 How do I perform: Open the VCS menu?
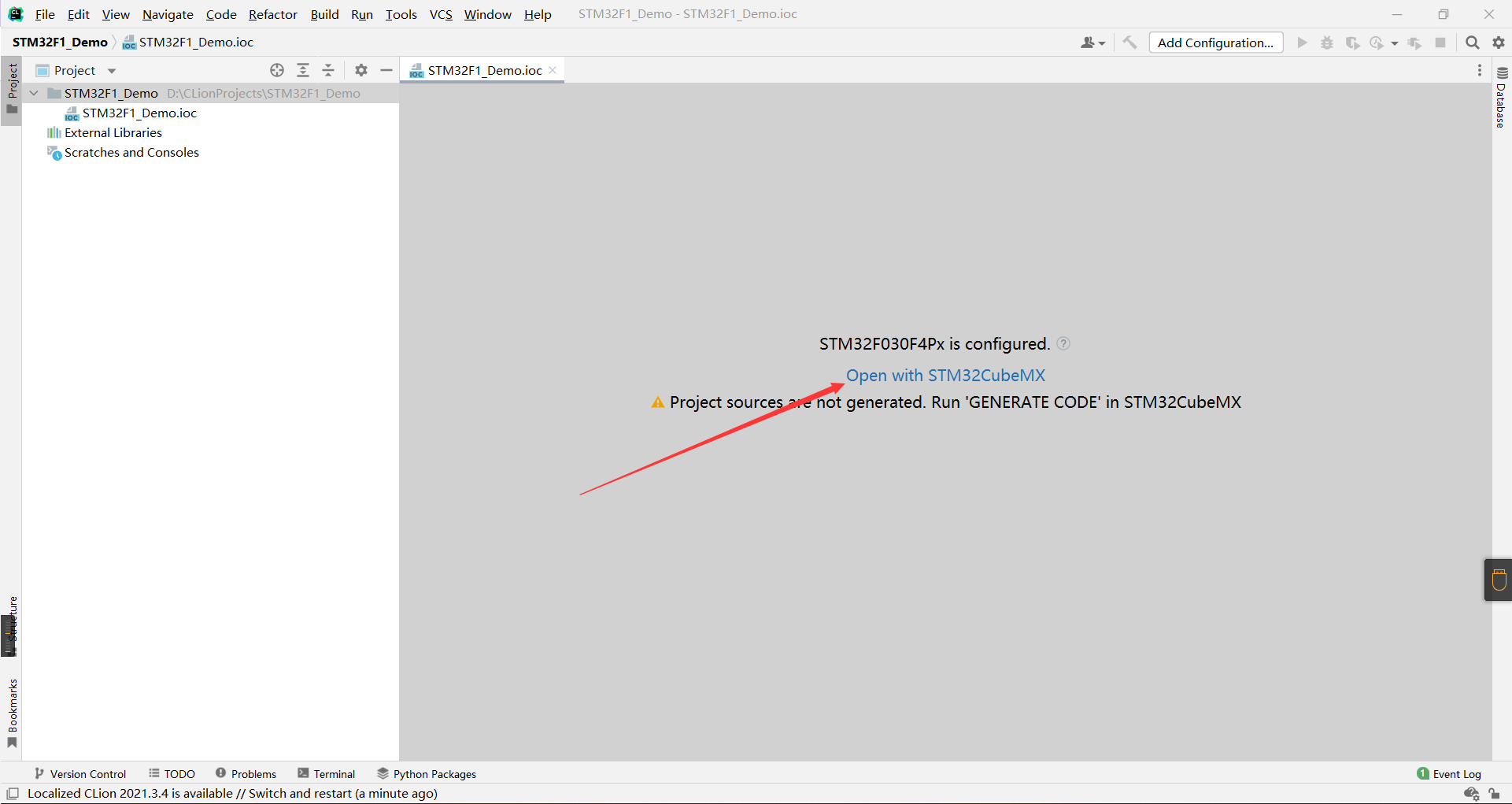tap(441, 14)
